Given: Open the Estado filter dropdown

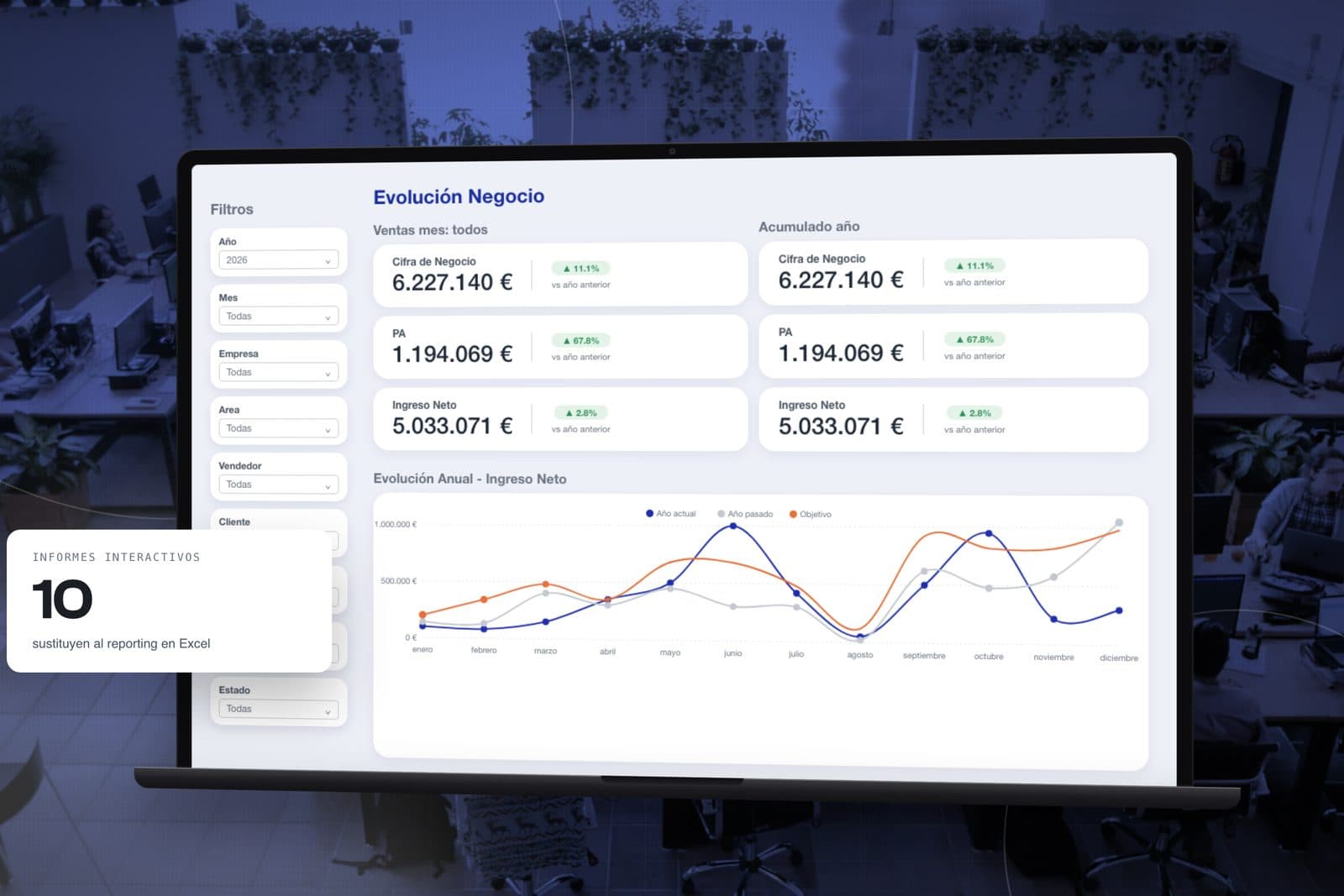Looking at the screenshot, I should (278, 709).
